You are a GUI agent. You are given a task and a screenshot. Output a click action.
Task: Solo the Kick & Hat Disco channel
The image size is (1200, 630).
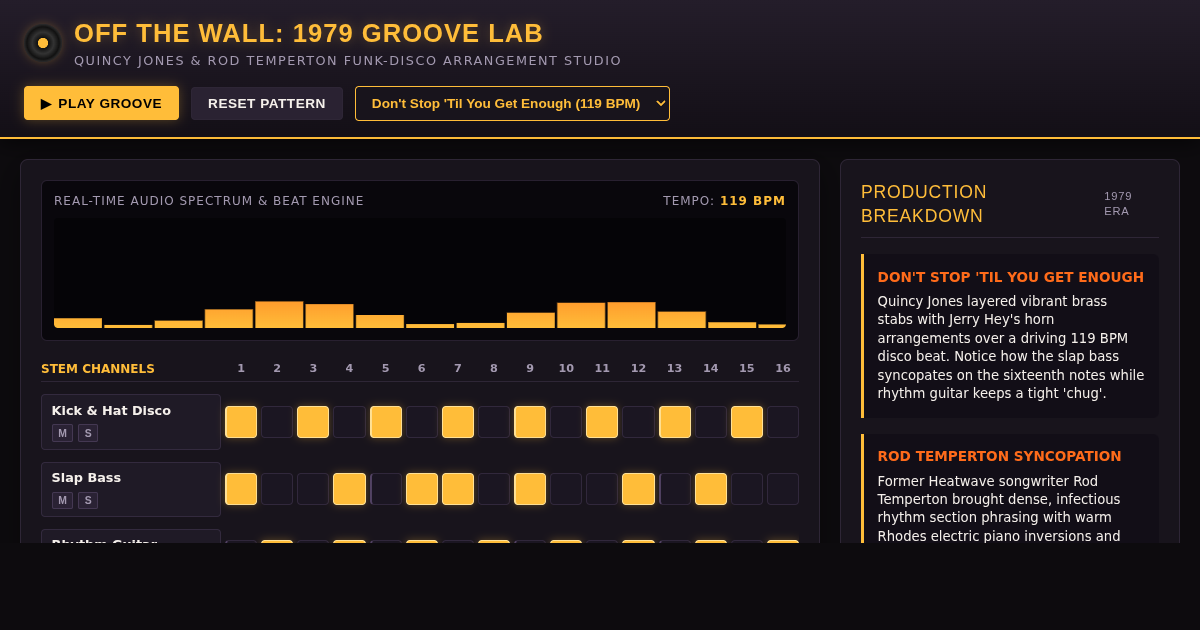88,433
